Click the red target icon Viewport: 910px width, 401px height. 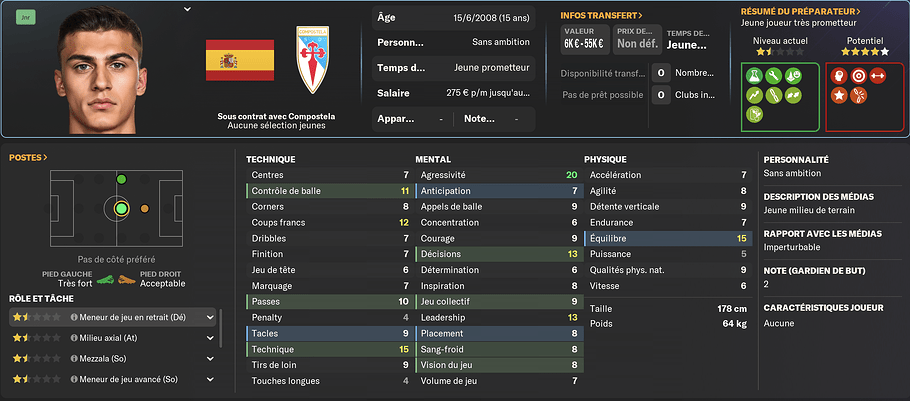[x=858, y=76]
